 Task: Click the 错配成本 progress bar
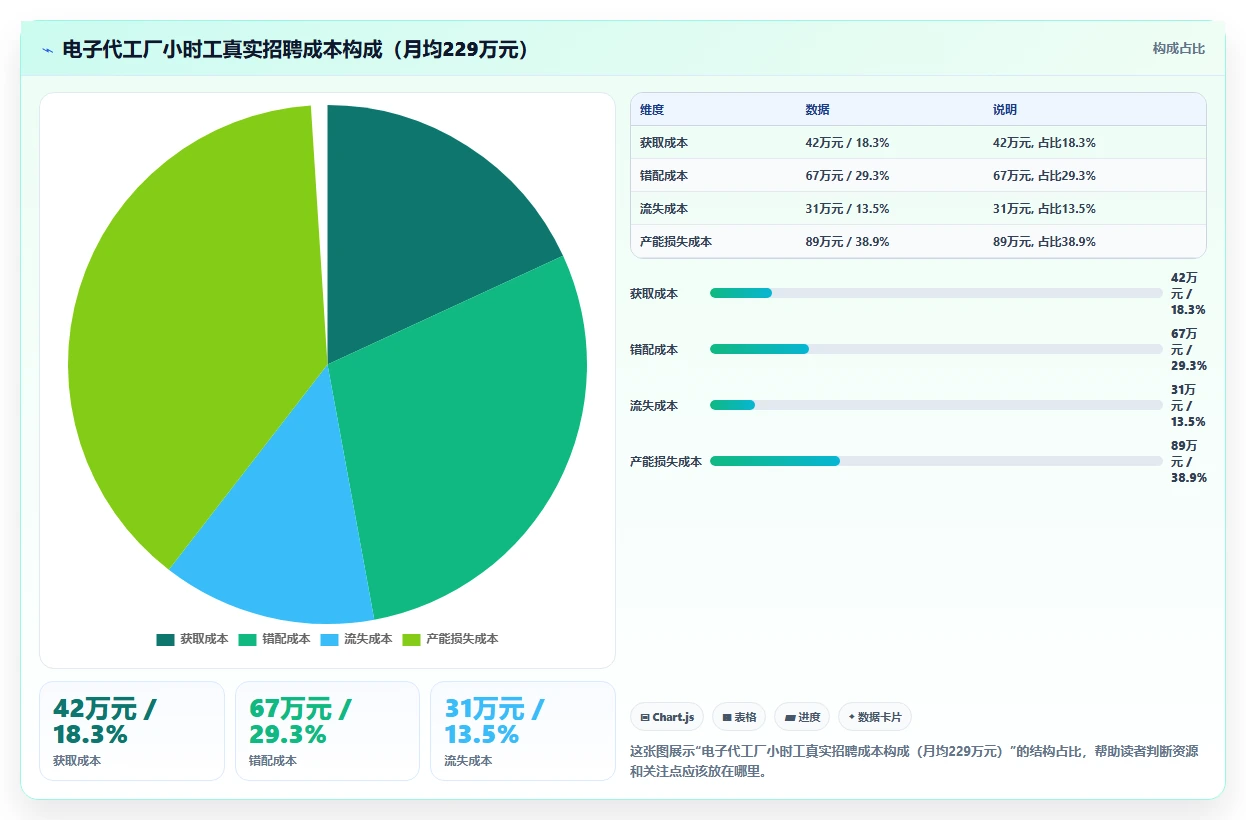tap(936, 349)
